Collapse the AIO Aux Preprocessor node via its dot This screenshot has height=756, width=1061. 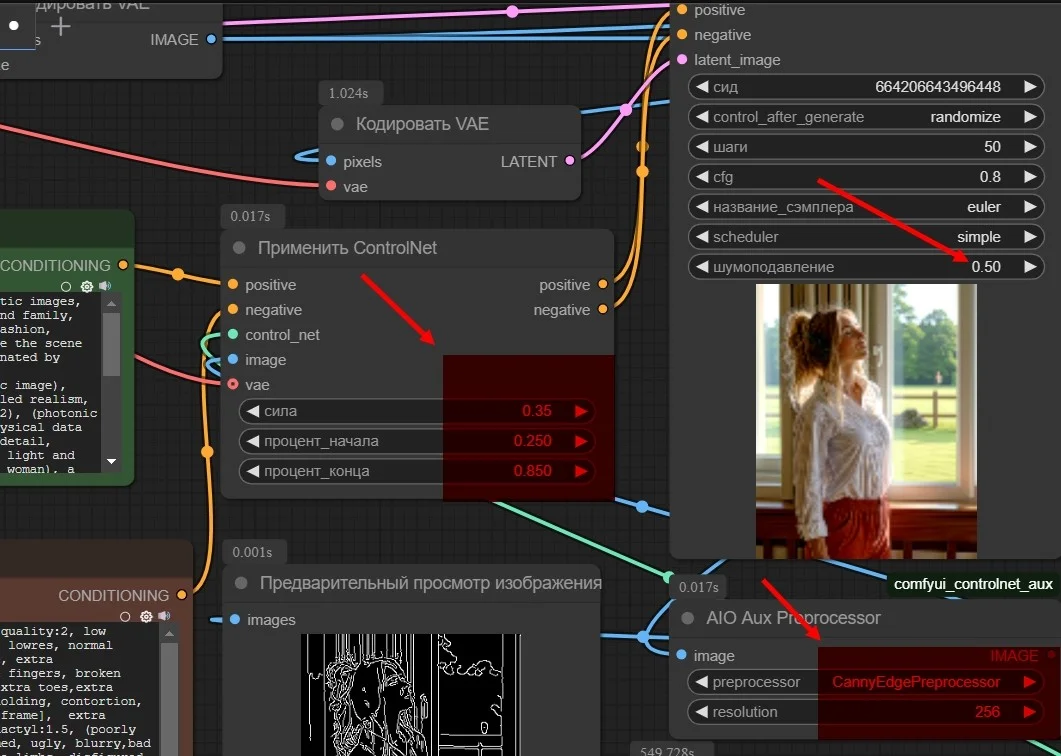[687, 618]
